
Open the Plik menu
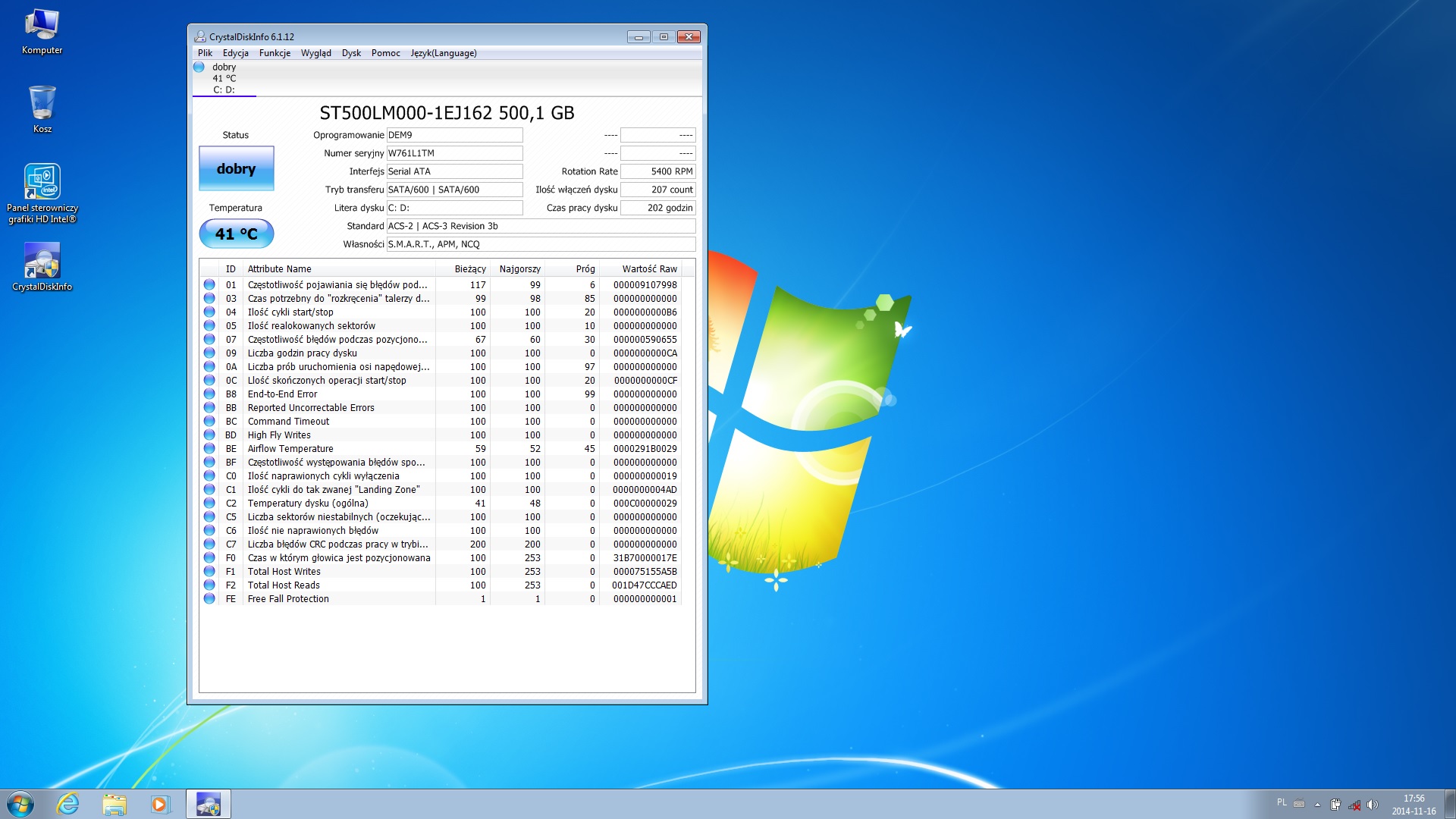coord(205,53)
